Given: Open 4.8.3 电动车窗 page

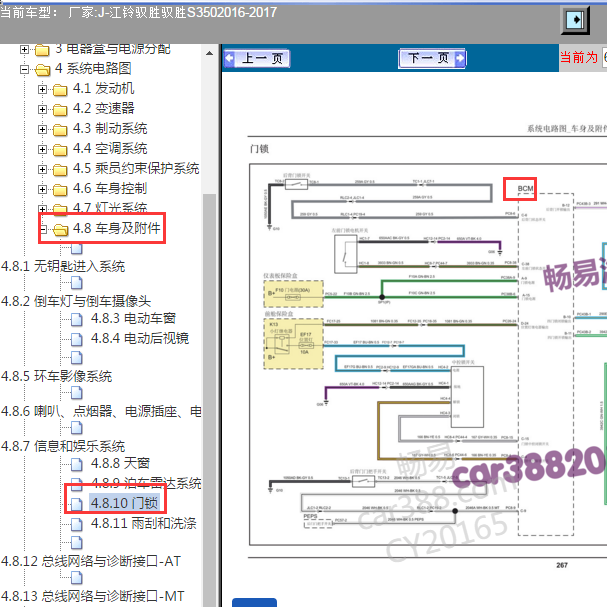Looking at the screenshot, I should (x=133, y=319).
